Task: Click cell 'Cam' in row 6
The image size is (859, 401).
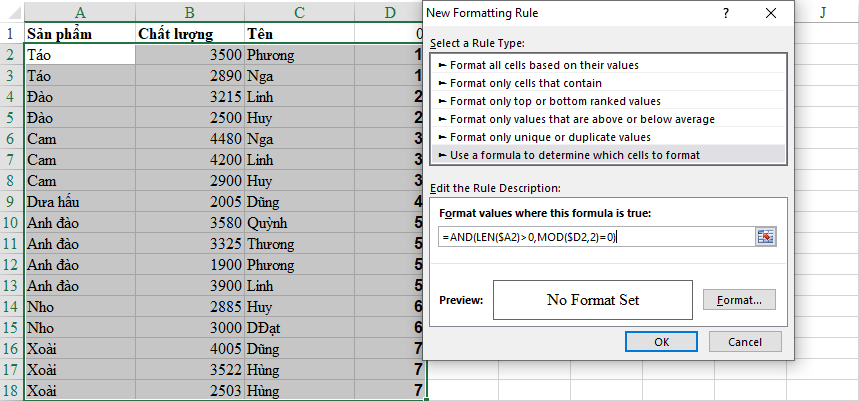Action: coord(80,139)
